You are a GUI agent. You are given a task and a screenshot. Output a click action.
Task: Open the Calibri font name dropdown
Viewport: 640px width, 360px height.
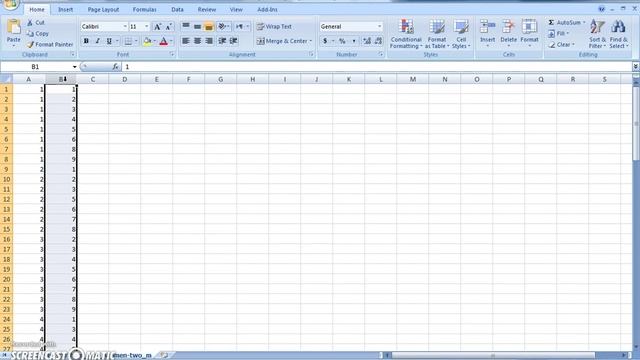coord(125,27)
